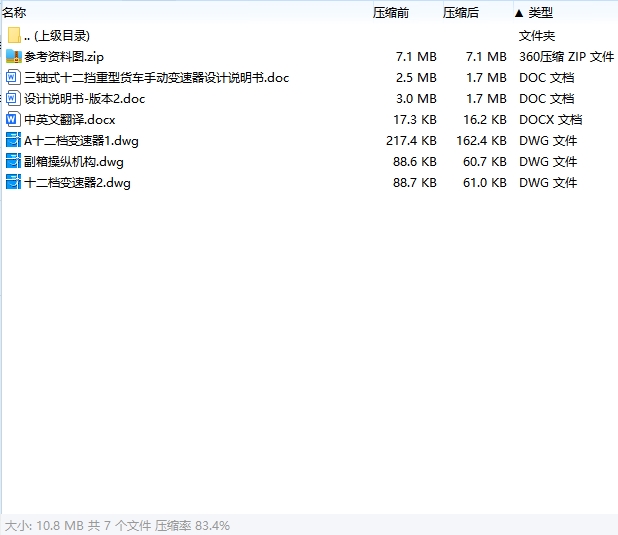Click the 17.3 KB original size cell
This screenshot has height=535, width=618.
tap(415, 119)
